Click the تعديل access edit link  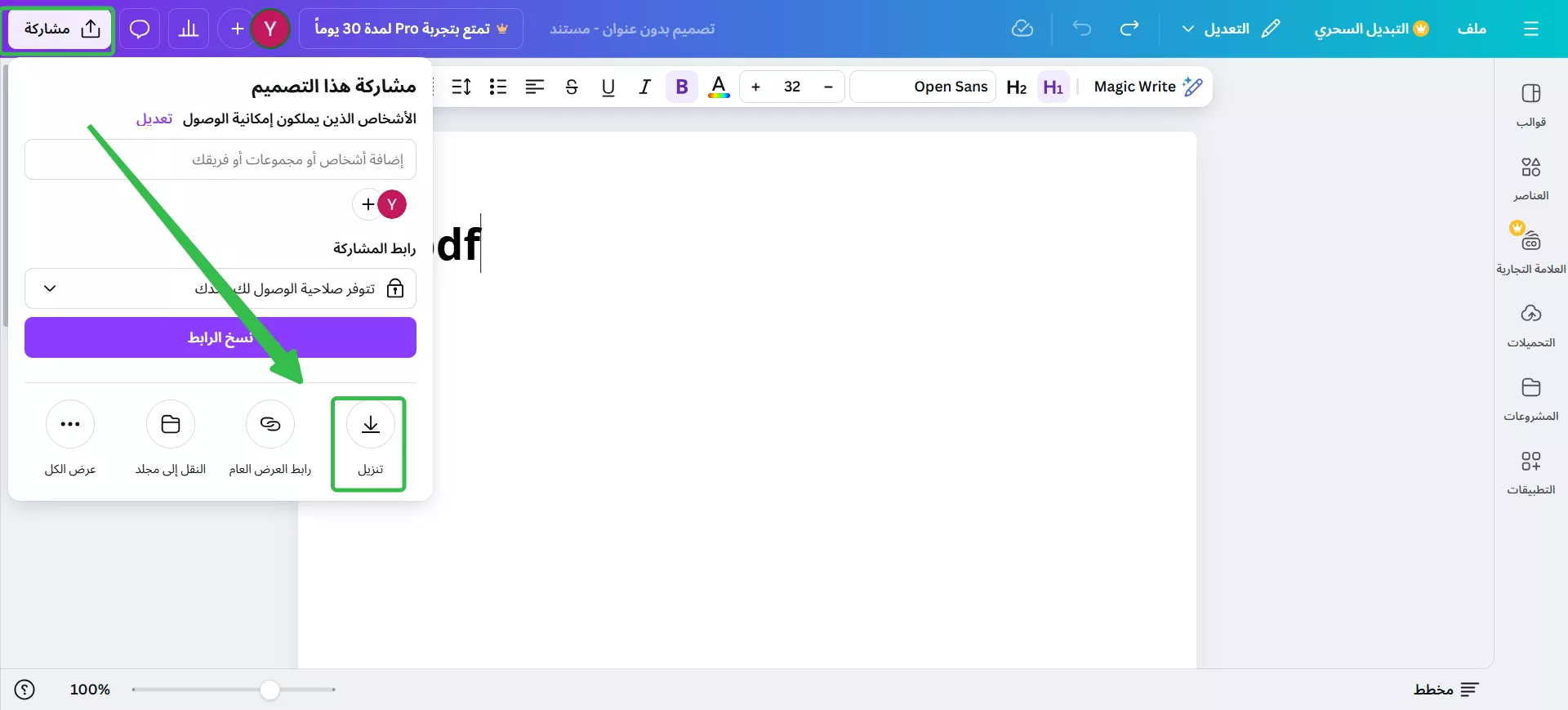pyautogui.click(x=154, y=119)
